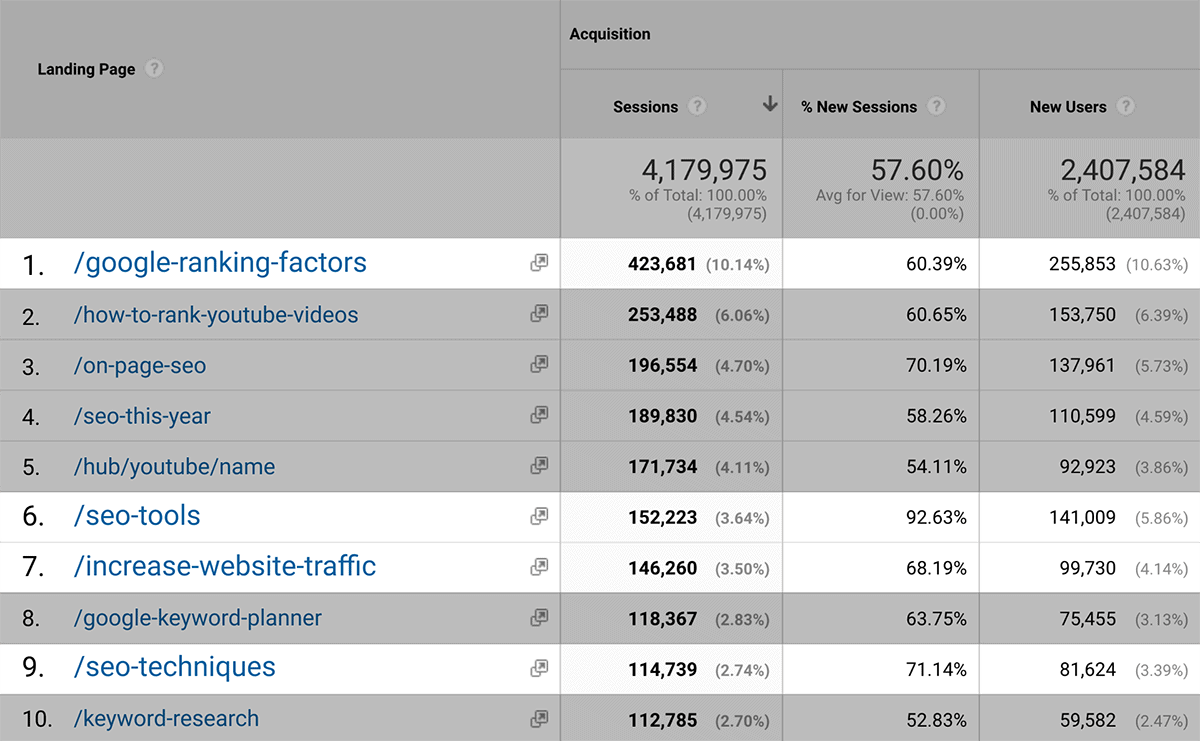The image size is (1200, 741).
Task: Click the pop-out icon for /google-keyword-planner
Action: [x=539, y=617]
